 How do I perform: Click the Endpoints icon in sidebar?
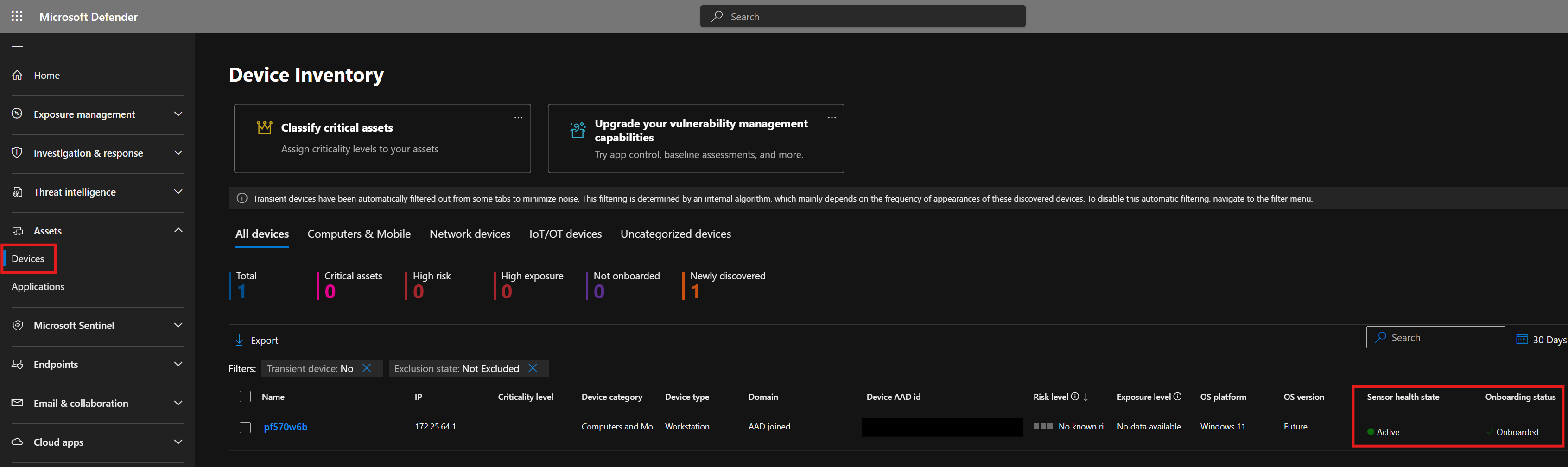click(x=18, y=364)
